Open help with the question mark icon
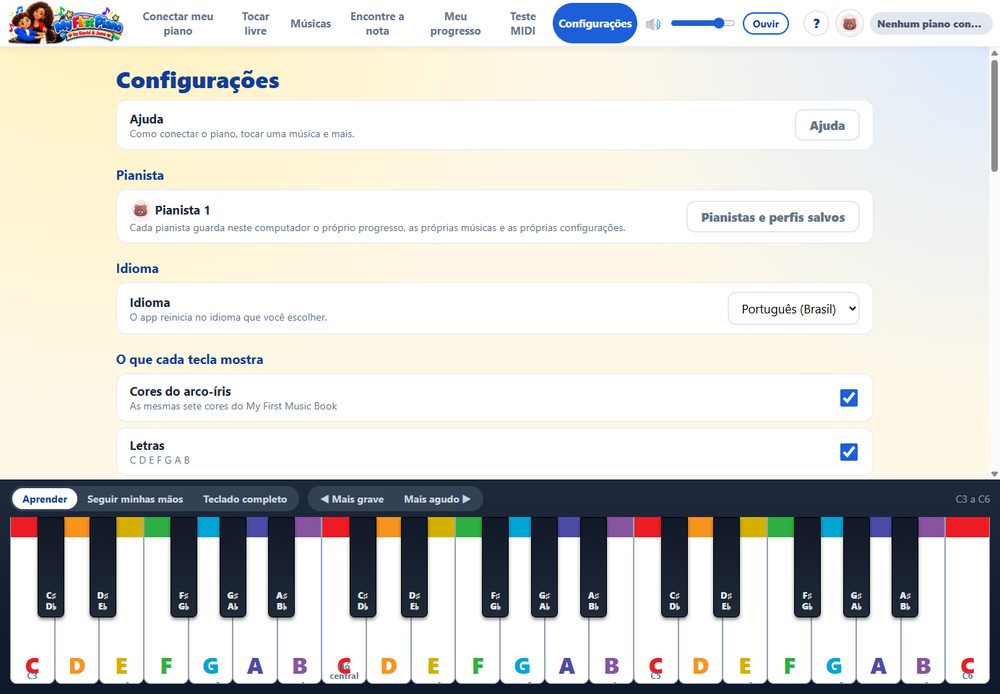 point(816,24)
